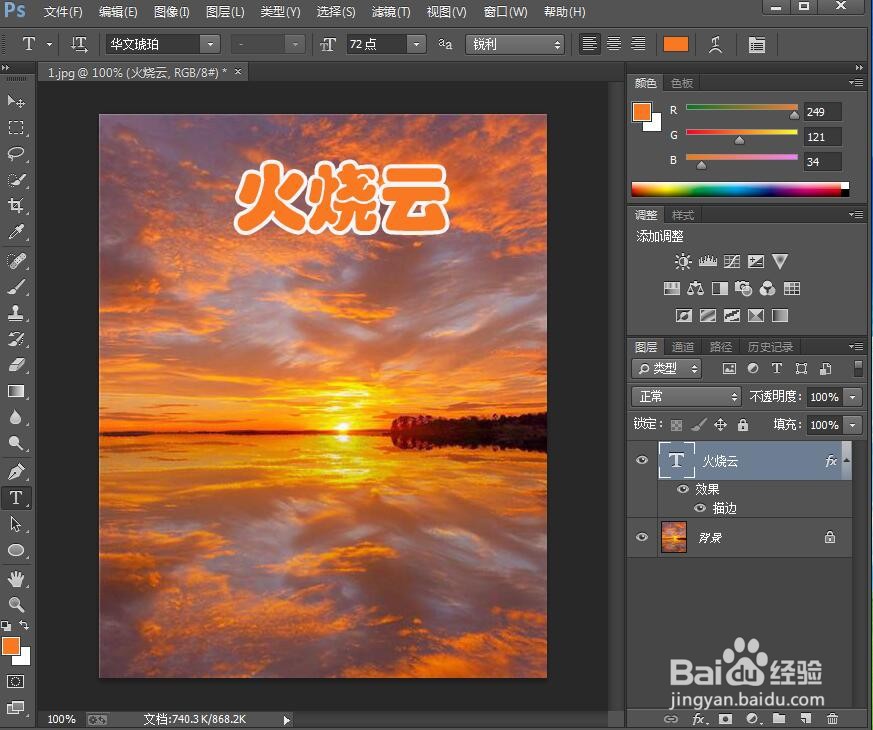Select the Eyedropper tool
Image resolution: width=873 pixels, height=730 pixels.
click(x=16, y=232)
